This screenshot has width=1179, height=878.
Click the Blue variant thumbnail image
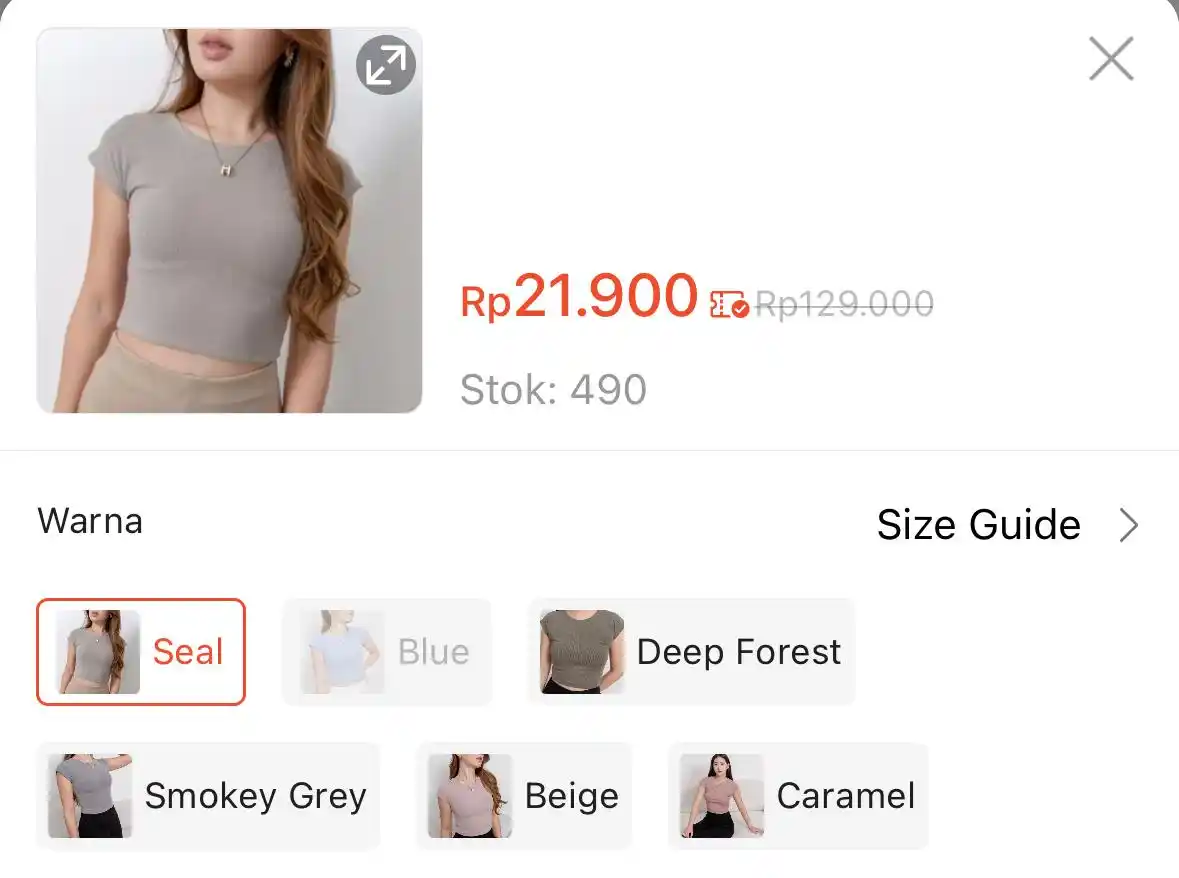point(345,651)
